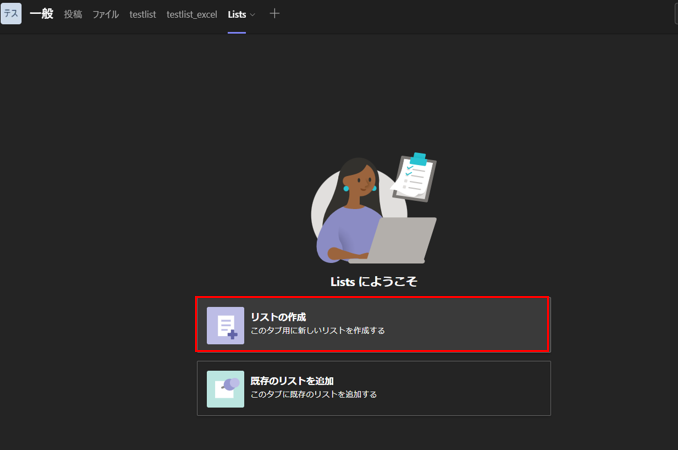The image size is (678, 450).
Task: Click the 既存のリストを追加 card
Action: pyautogui.click(x=374, y=388)
